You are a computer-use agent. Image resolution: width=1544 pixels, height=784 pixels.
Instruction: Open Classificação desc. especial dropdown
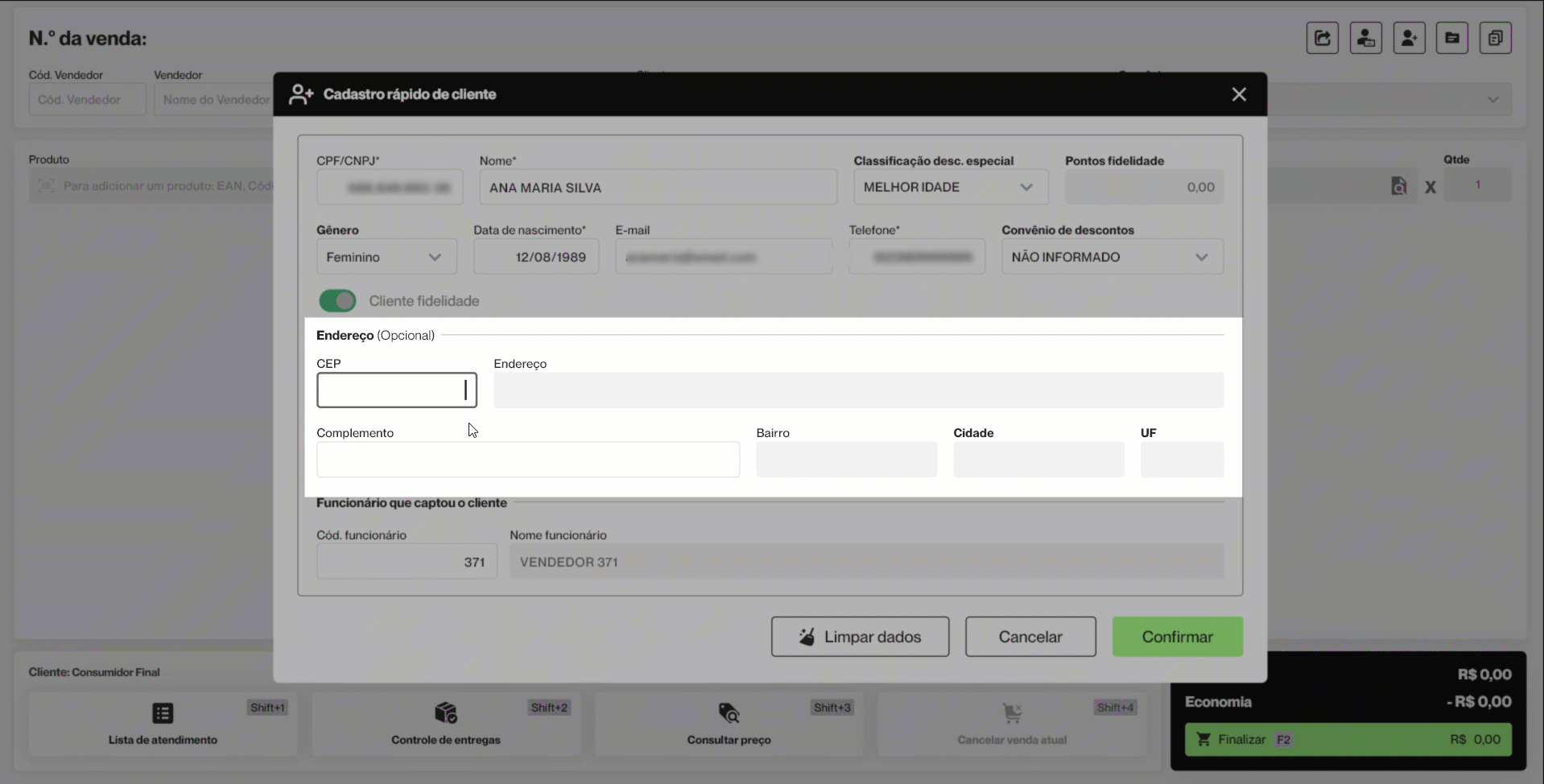click(950, 187)
